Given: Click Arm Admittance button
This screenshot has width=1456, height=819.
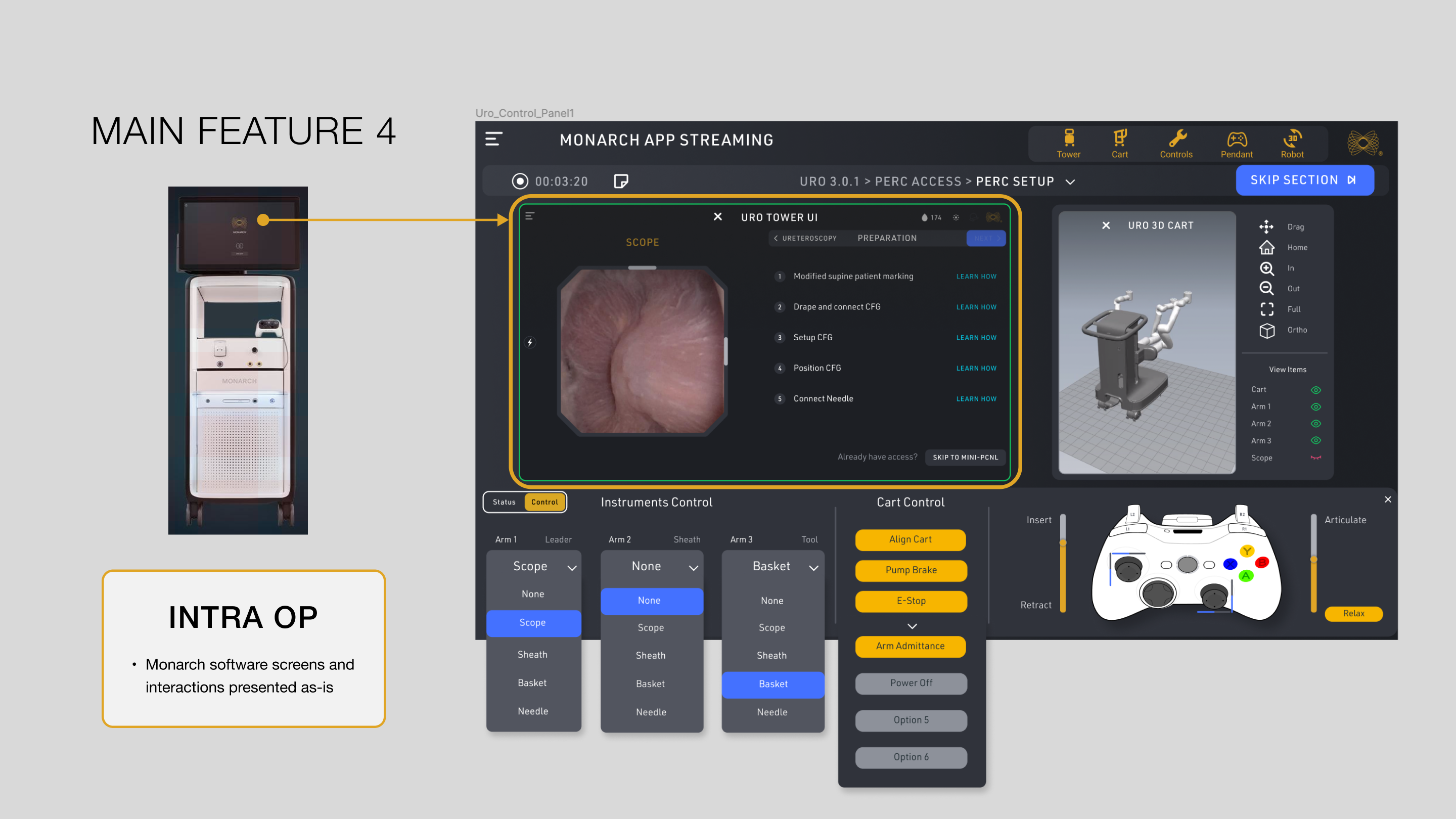Looking at the screenshot, I should [x=910, y=646].
